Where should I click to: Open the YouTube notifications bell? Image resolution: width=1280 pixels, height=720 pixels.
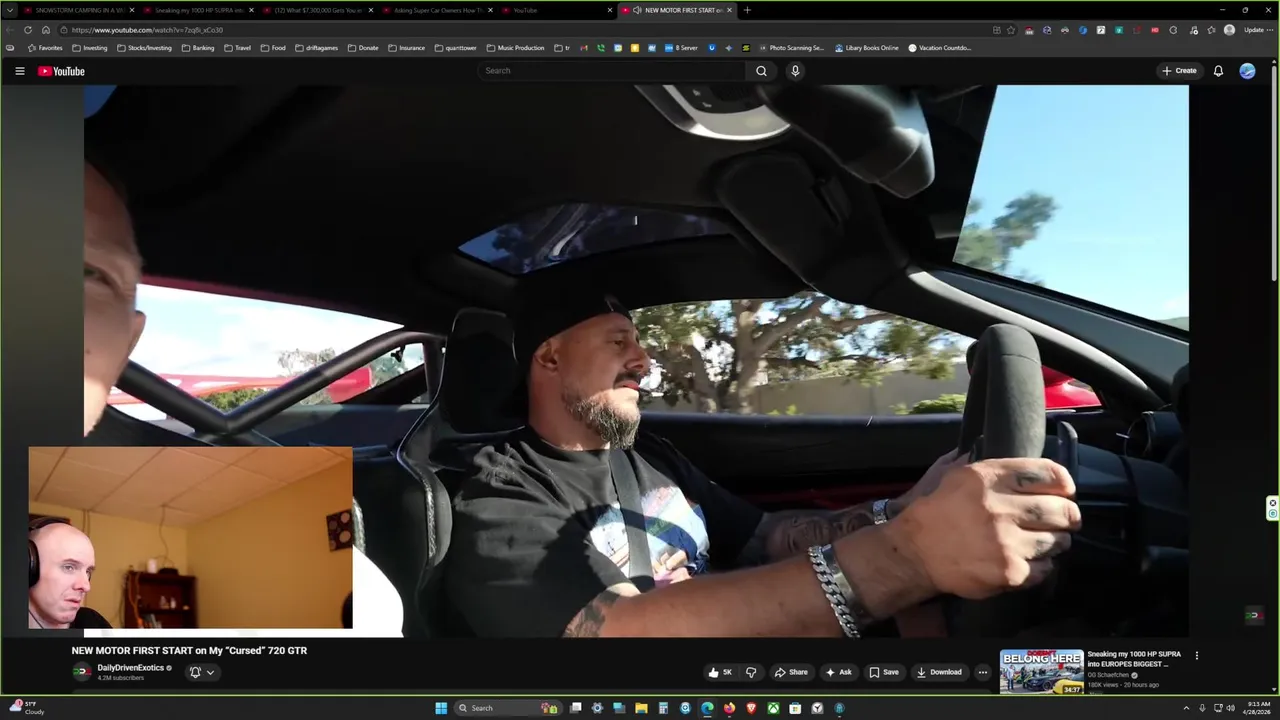point(1218,71)
